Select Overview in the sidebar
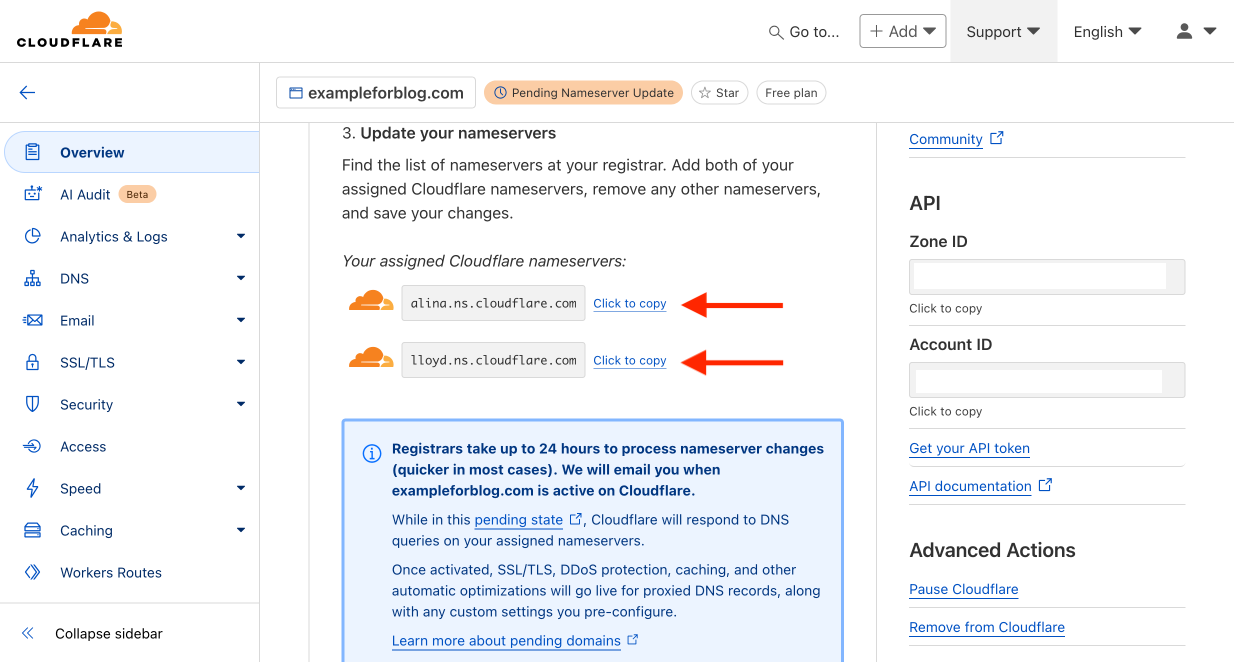1234x662 pixels. pyautogui.click(x=92, y=153)
